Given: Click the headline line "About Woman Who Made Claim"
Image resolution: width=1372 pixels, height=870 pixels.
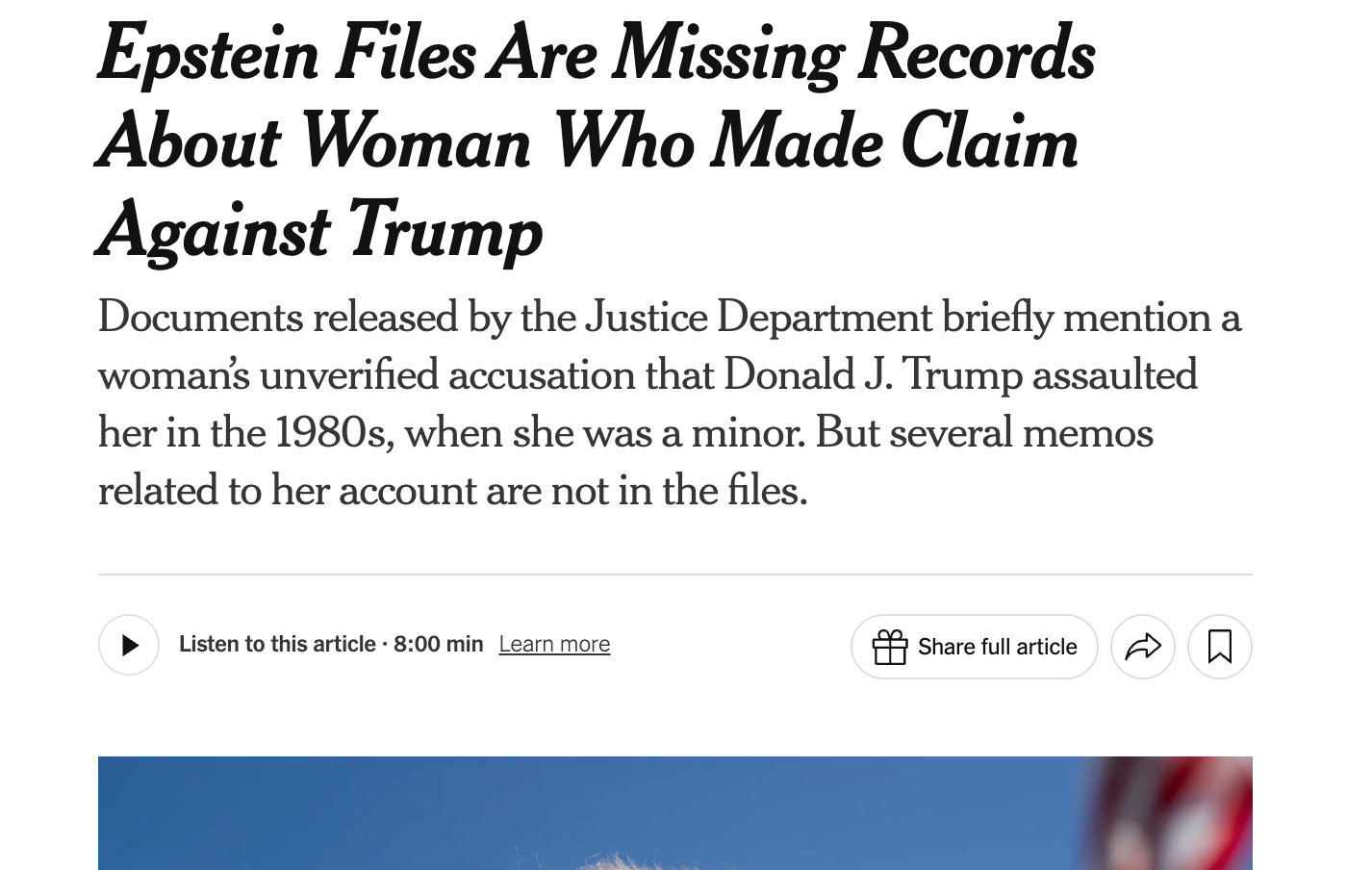Looking at the screenshot, I should coord(587,142).
